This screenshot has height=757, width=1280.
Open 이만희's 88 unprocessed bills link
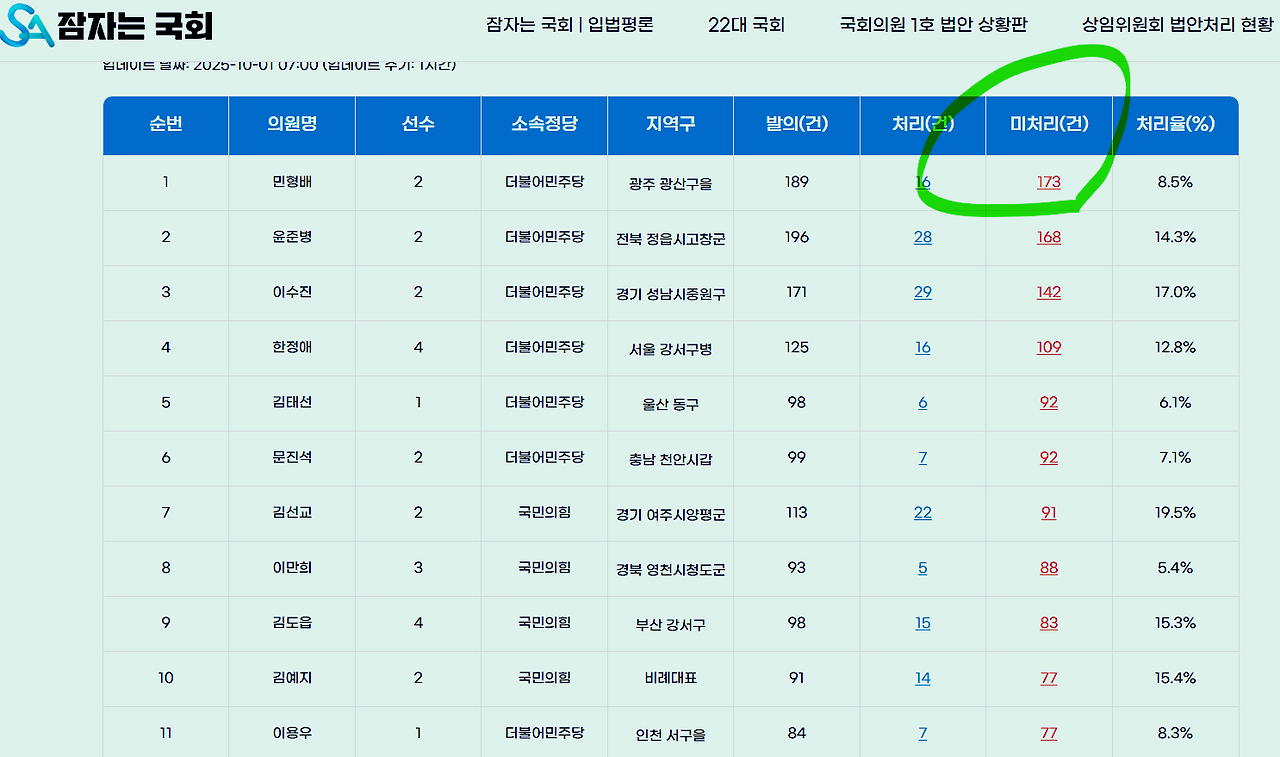pos(1048,568)
